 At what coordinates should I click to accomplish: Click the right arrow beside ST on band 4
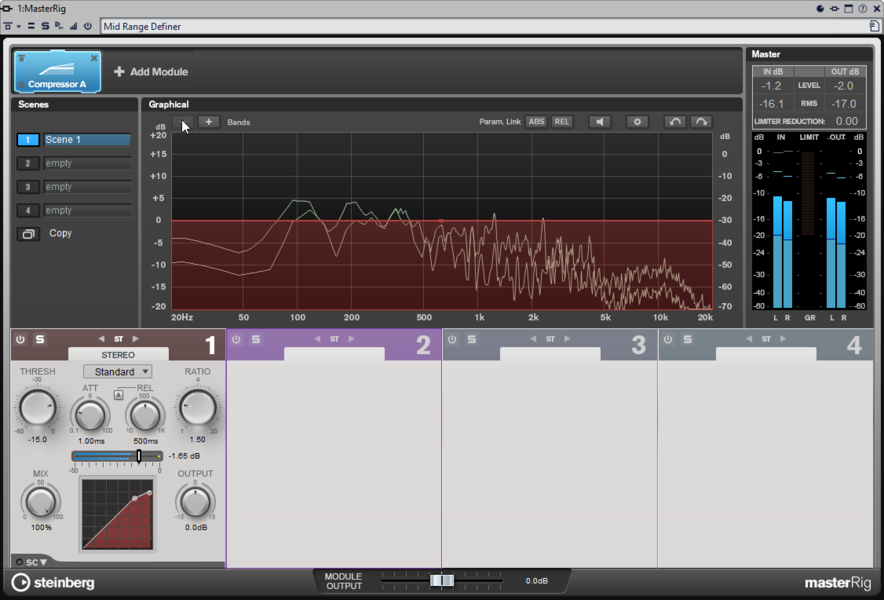(783, 339)
